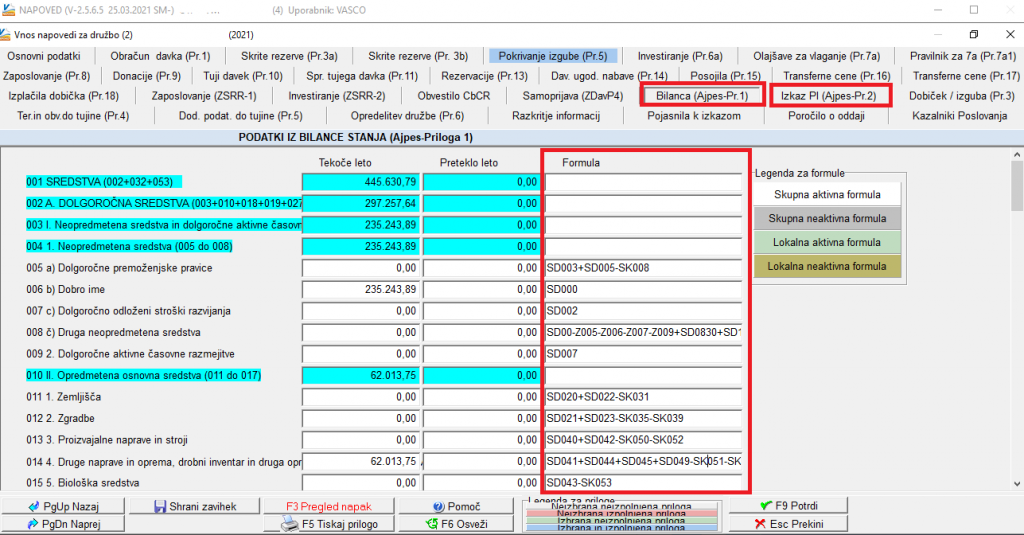Refresh data with F6 Osveži

[458, 523]
